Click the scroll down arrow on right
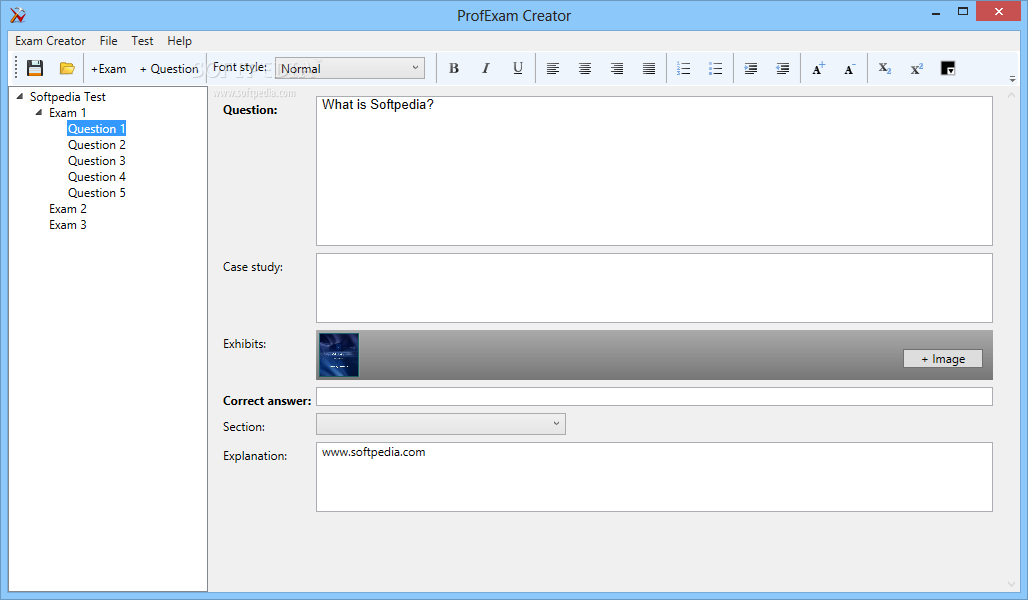1028x600 pixels. pyautogui.click(x=1011, y=584)
